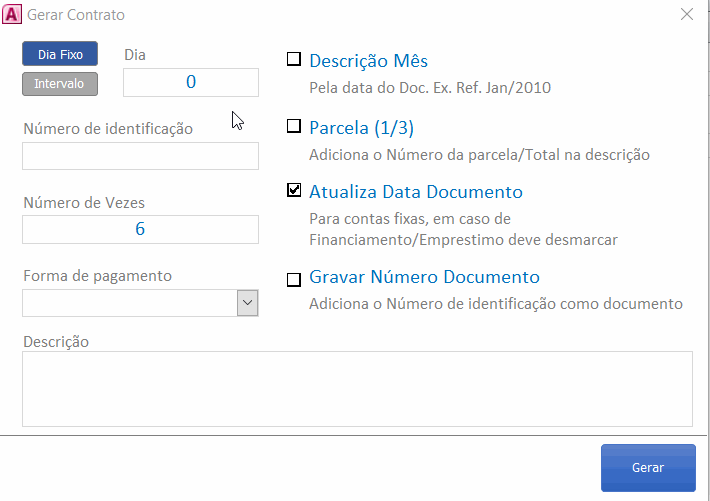Screen dimensions: 710x501
Task: Click the Descrição Mês label text
Action: (x=368, y=61)
